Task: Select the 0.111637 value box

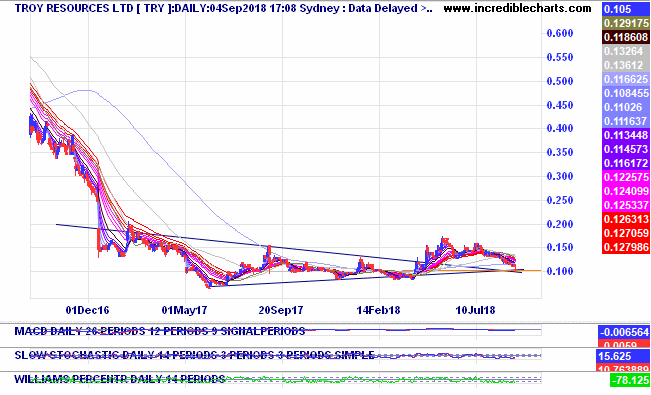Action: pyautogui.click(x=626, y=121)
